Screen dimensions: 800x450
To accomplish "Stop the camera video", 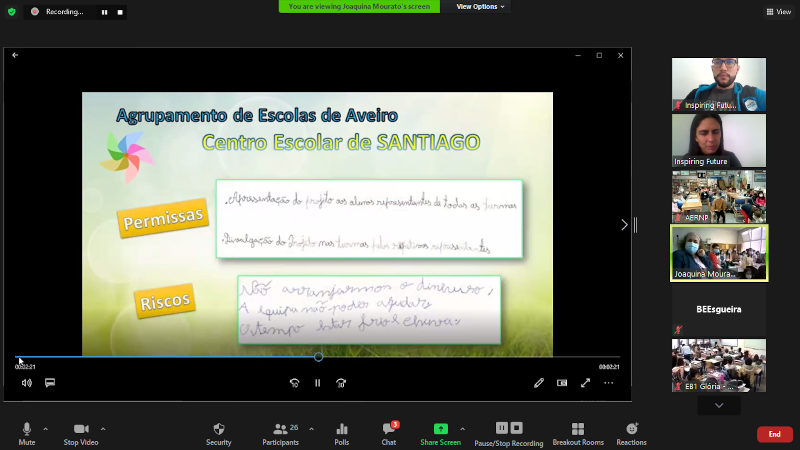I will (81, 434).
